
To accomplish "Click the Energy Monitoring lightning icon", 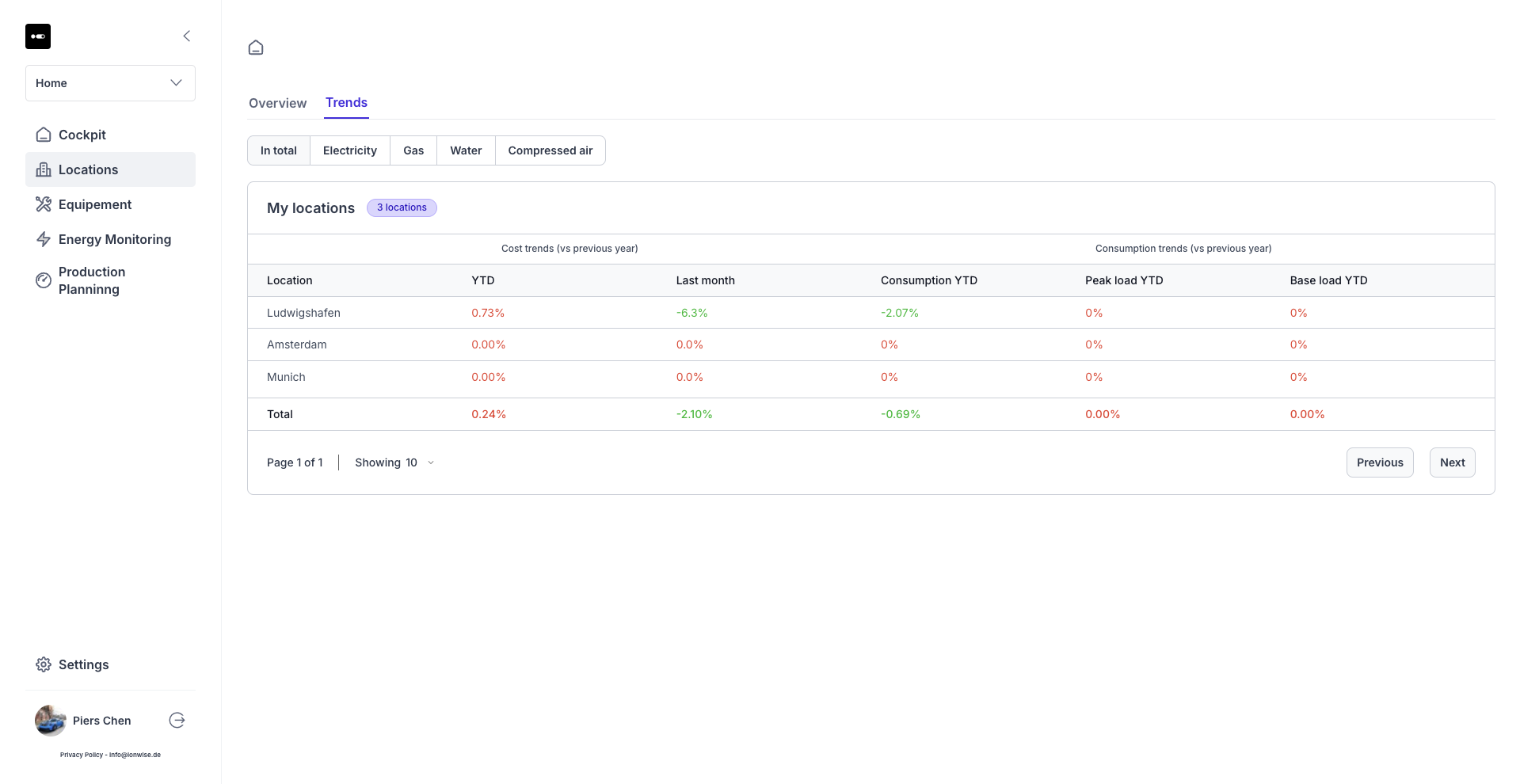I will (44, 239).
